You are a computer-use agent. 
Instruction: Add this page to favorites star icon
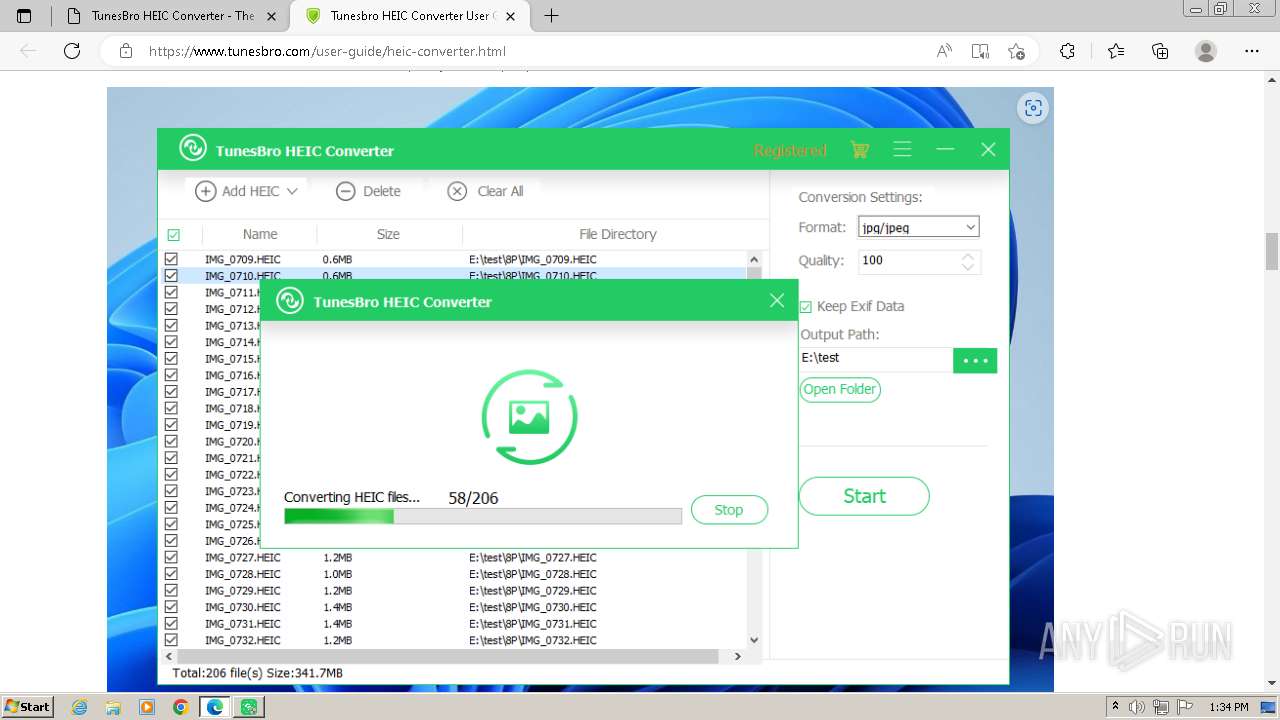1016,51
